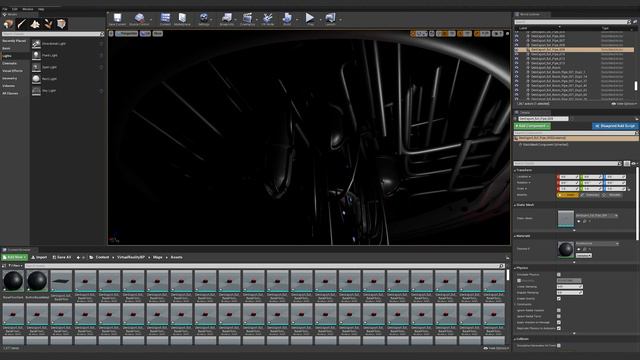Screen dimensions: 640x360
Task: Toggle Enable Gravity checkbox
Action: point(559,298)
